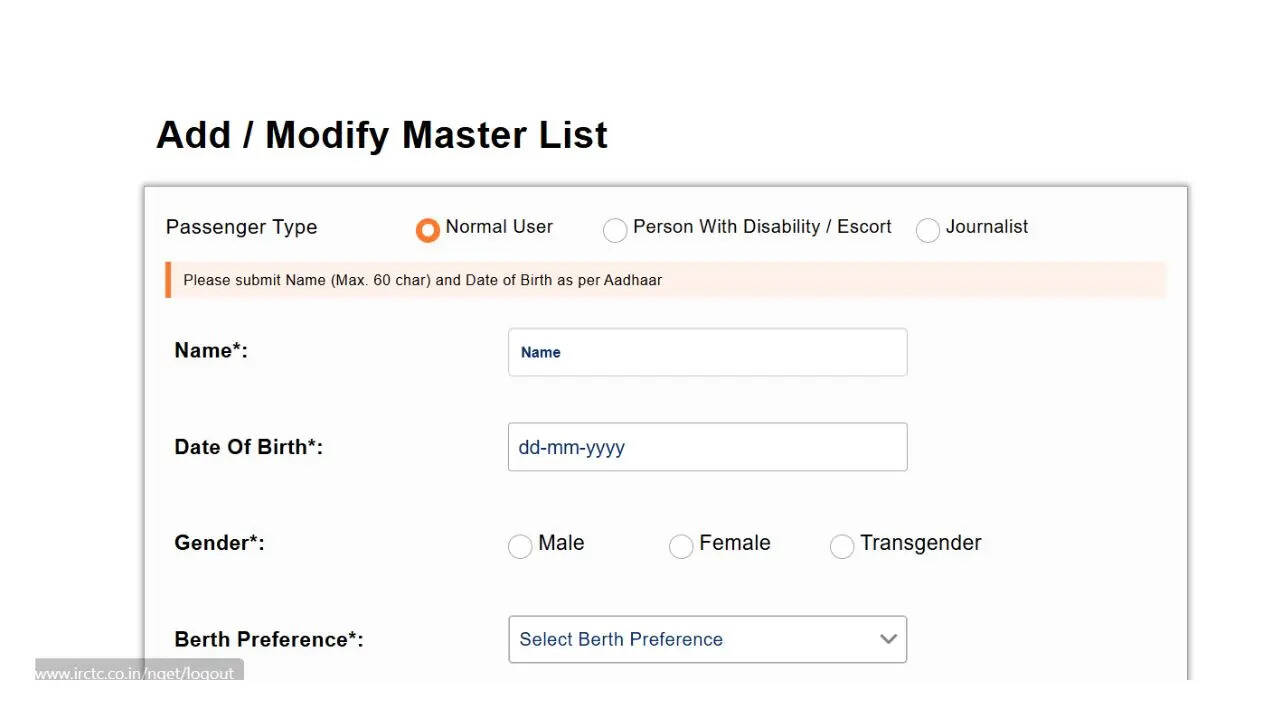The image size is (1280, 720).
Task: Click the Gender* field label
Action: tap(219, 543)
